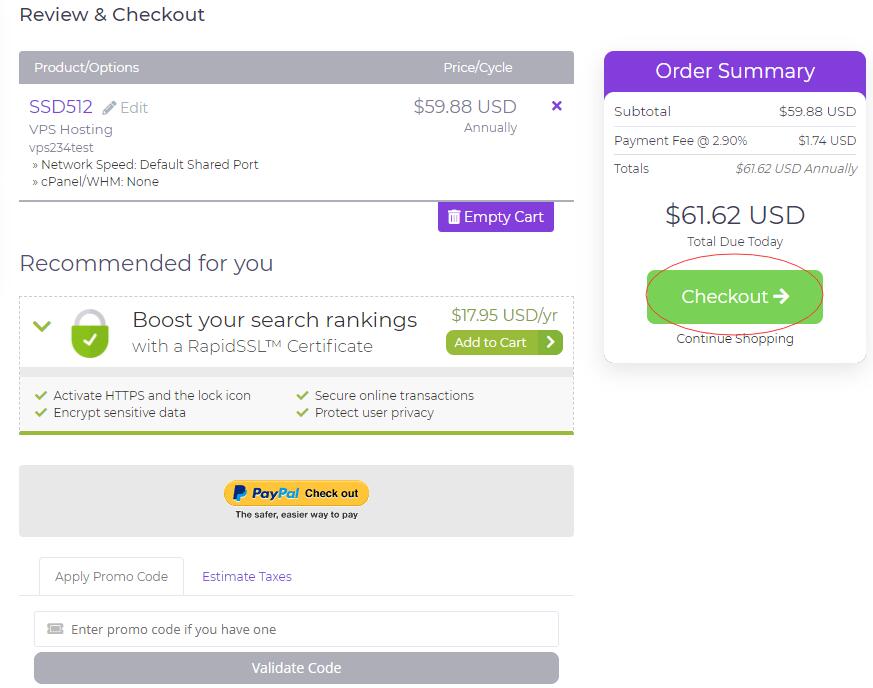
Task: Click the pencil Edit icon beside SSD512
Action: point(110,108)
